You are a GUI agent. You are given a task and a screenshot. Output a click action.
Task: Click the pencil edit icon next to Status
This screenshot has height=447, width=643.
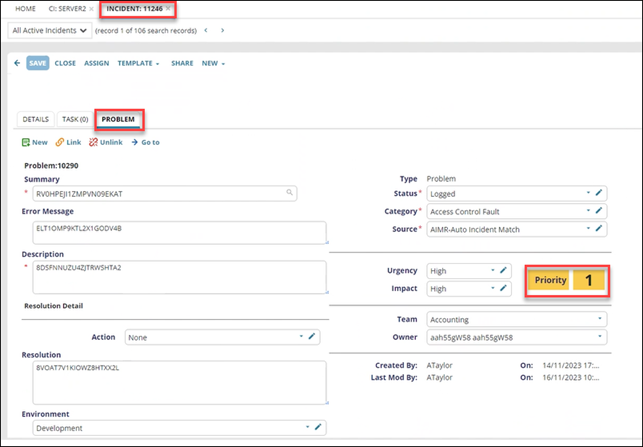click(600, 192)
